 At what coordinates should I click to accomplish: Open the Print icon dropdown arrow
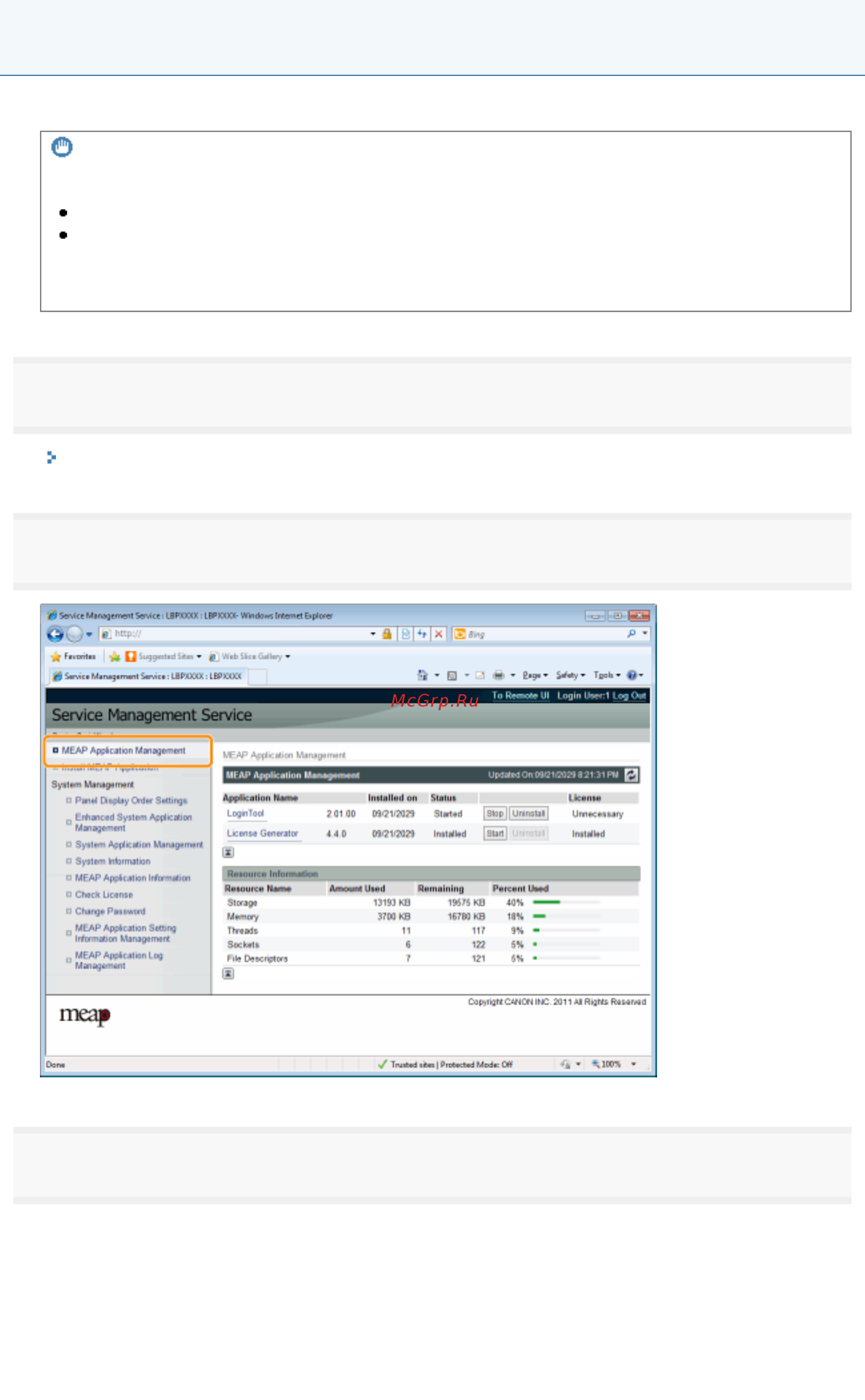[513, 676]
